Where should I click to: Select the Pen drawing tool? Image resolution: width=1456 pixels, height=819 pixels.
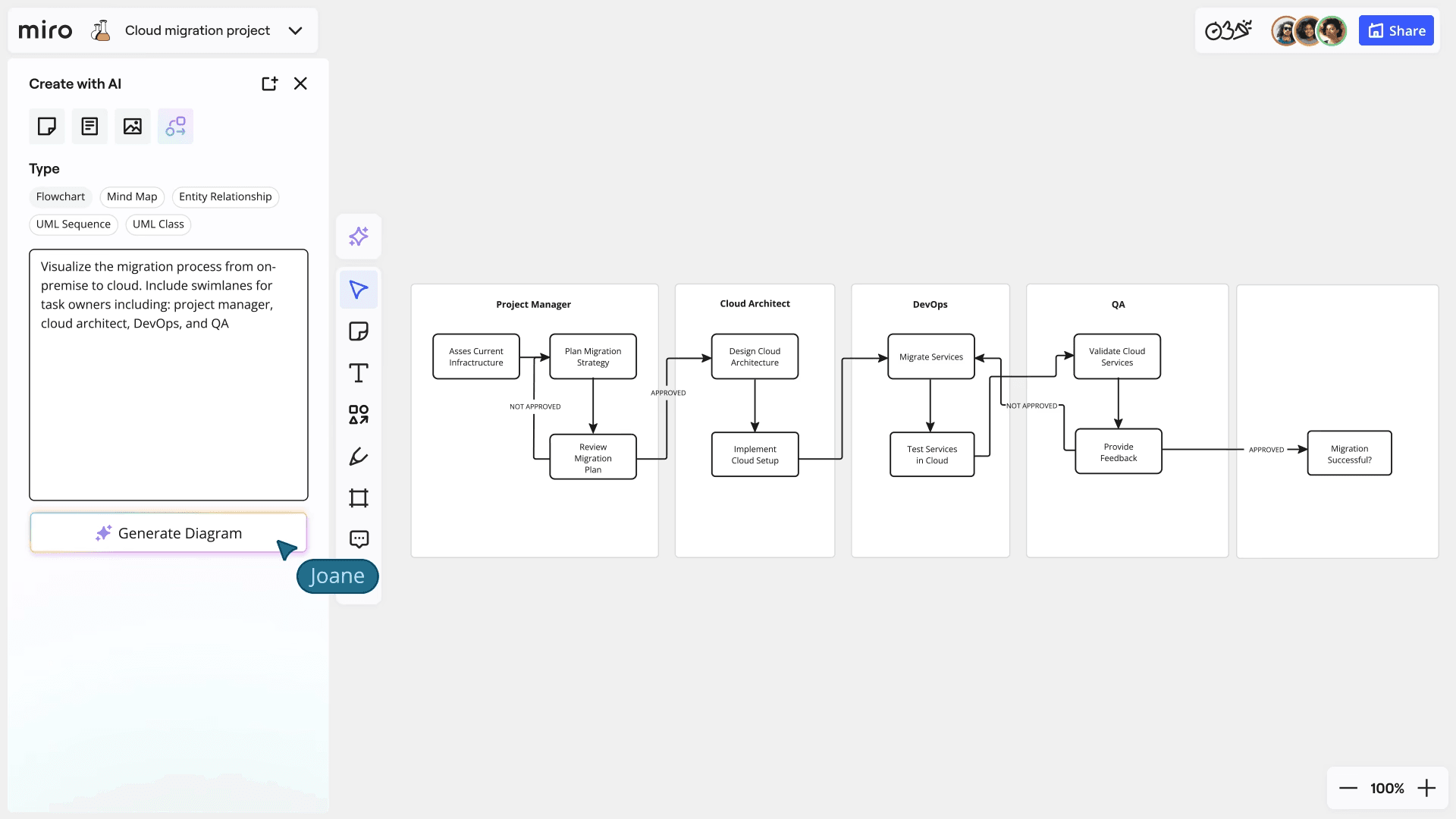coord(359,457)
